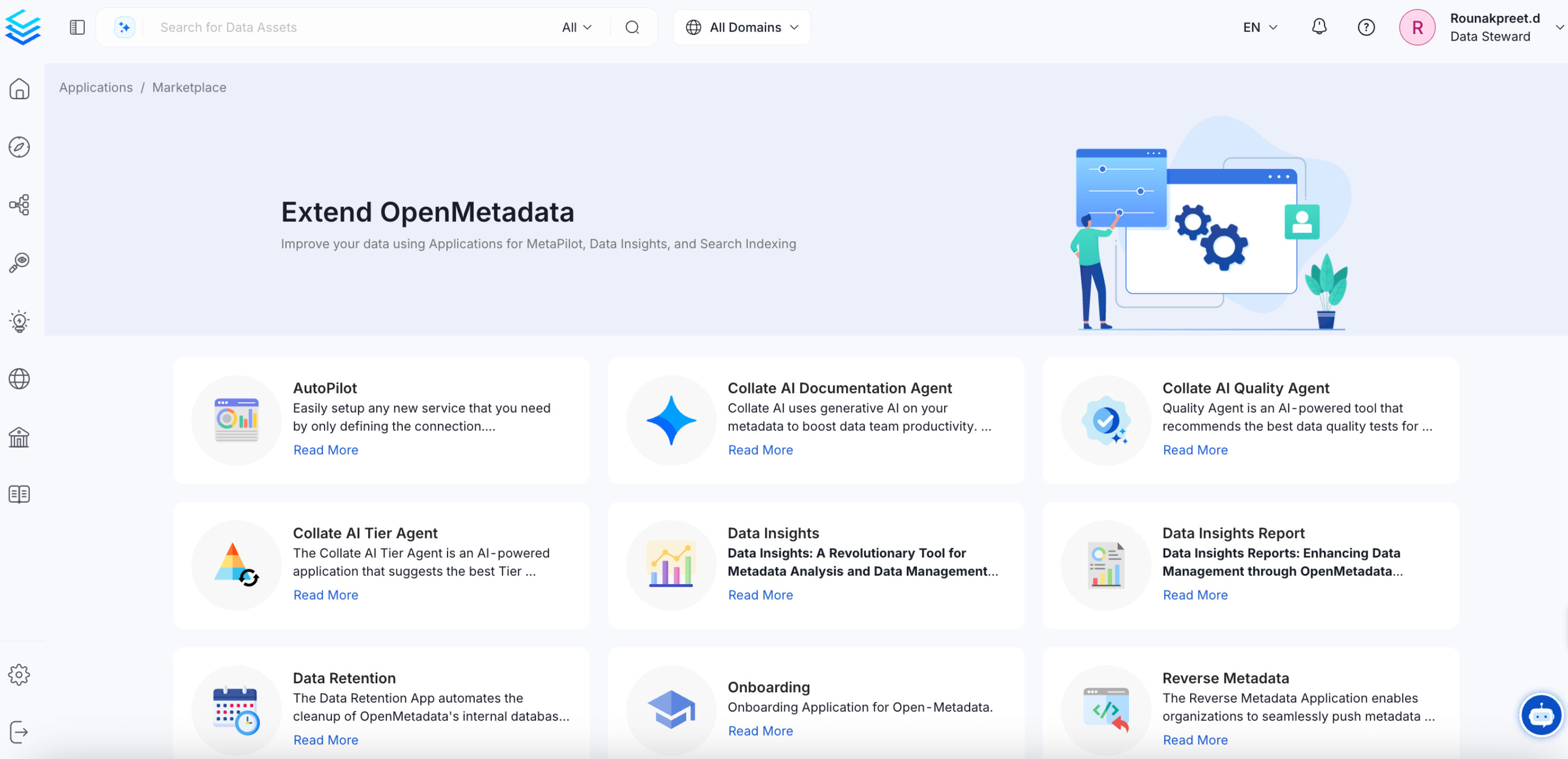Open Explore compass icon in sidebar

(x=20, y=147)
